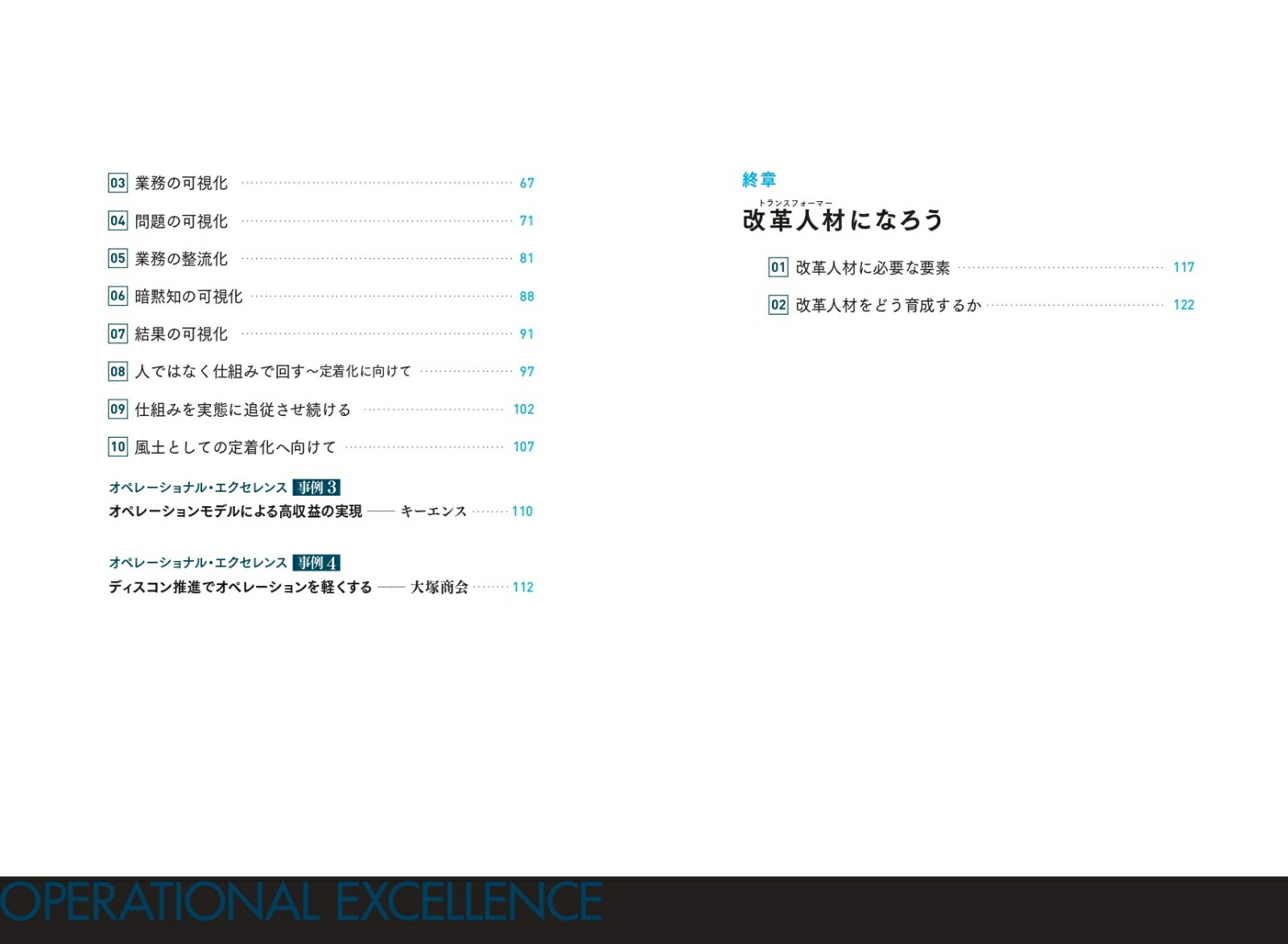Click the 事例3 badge
The image size is (1288, 944).
click(x=316, y=488)
